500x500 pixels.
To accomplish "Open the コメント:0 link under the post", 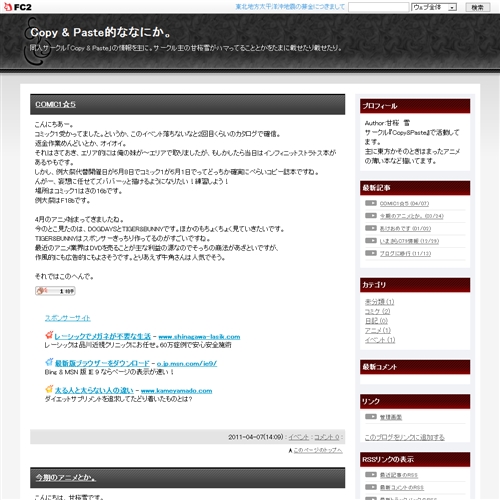I will (327, 437).
